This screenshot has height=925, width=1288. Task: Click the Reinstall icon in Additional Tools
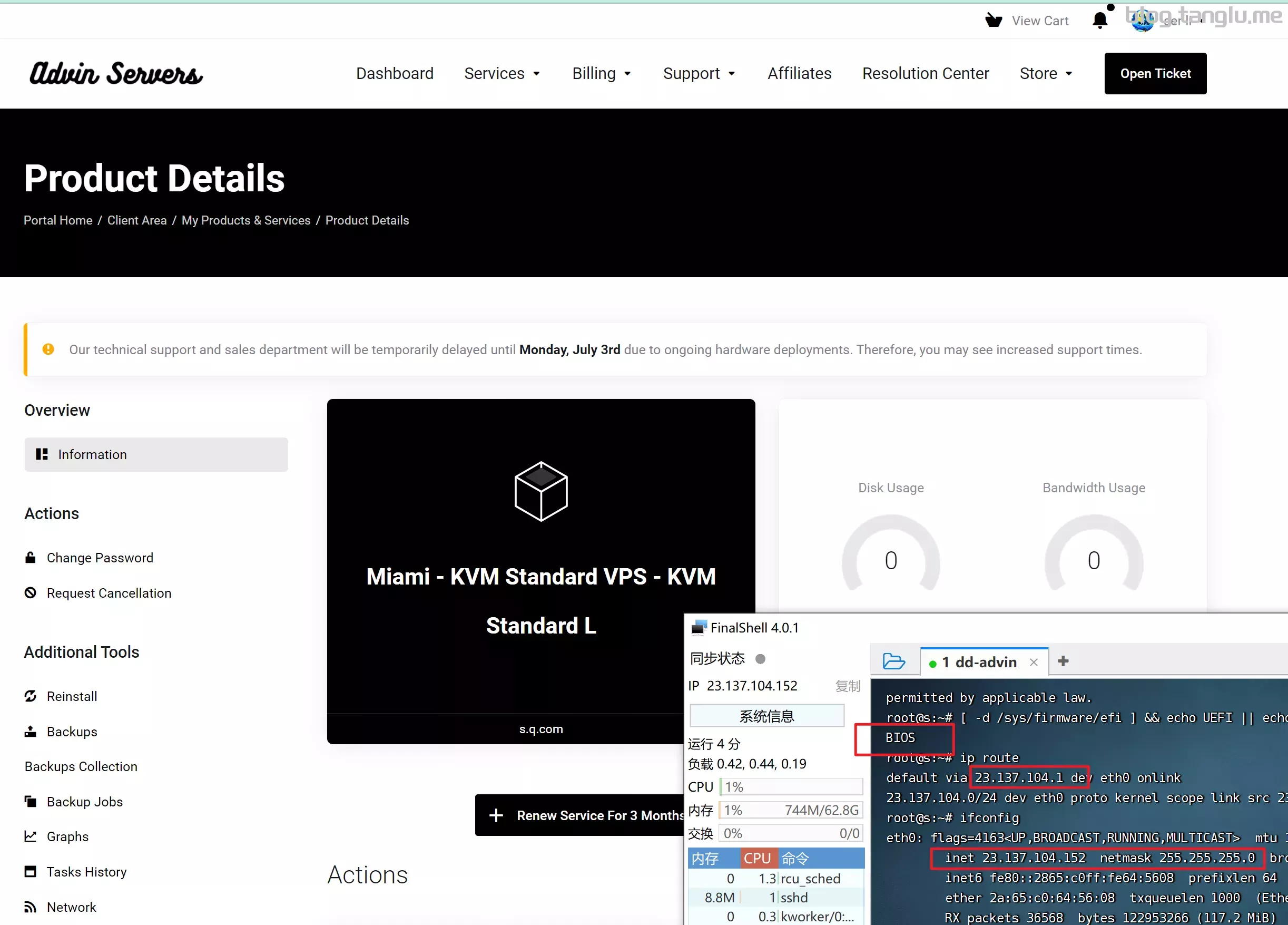click(31, 696)
